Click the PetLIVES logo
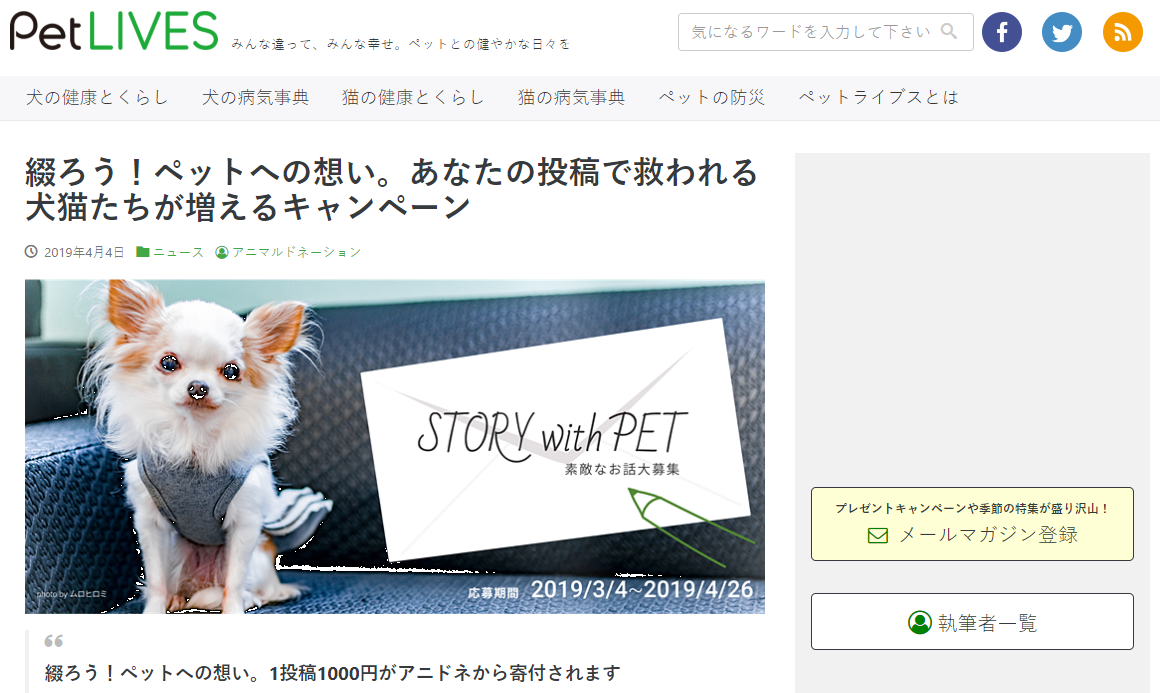1160x693 pixels. click(x=114, y=31)
